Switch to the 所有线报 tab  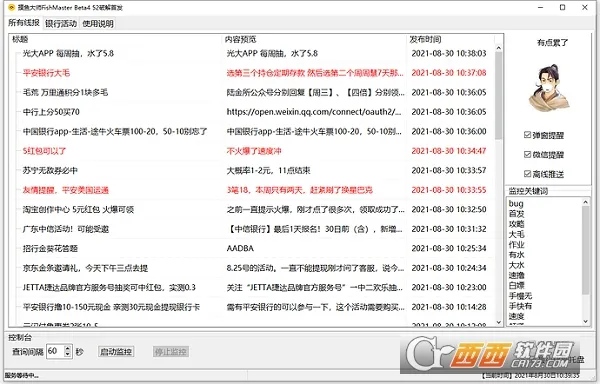tap(24, 23)
